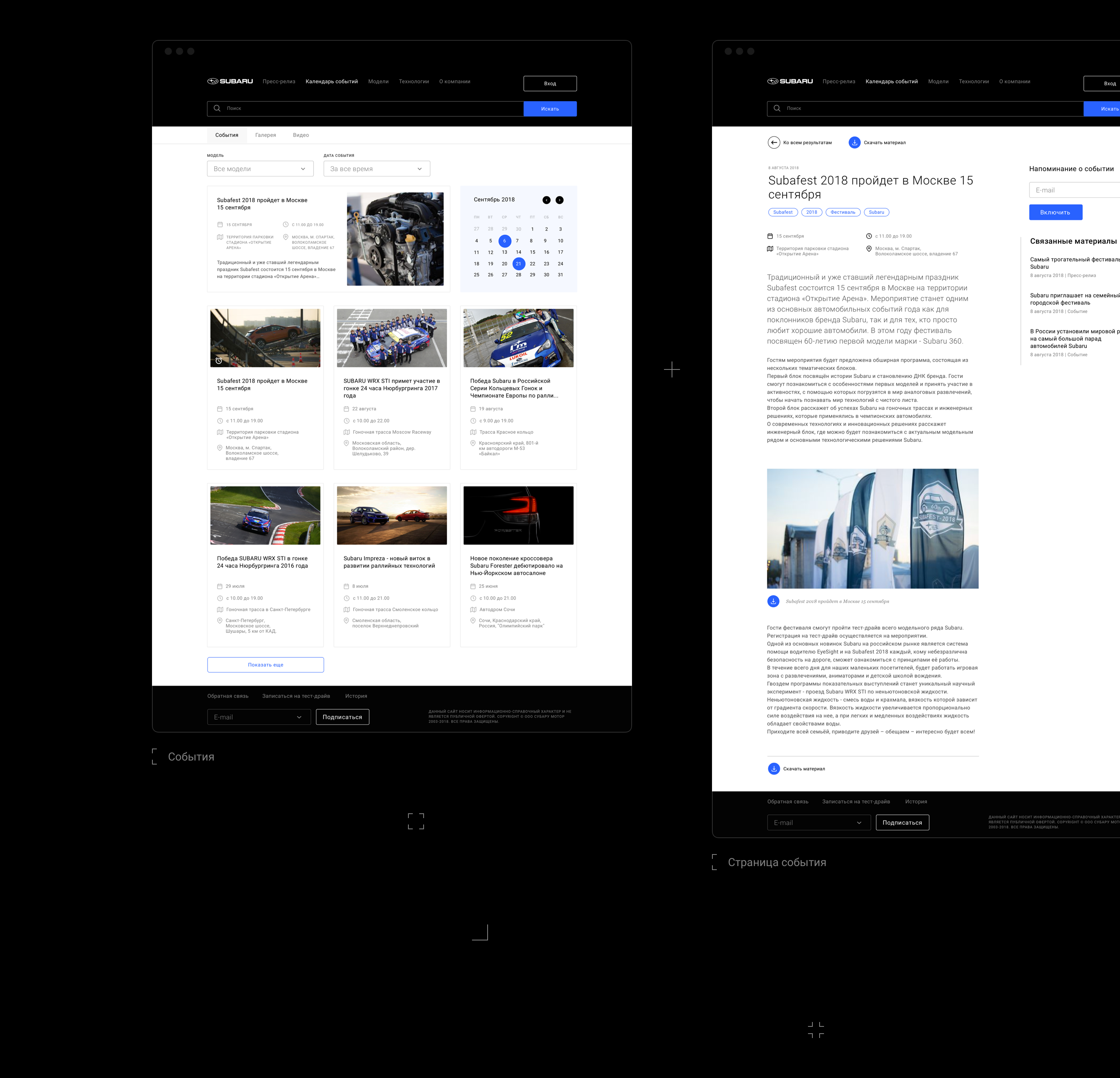
Task: Select date 15 in the calendar
Action: (532, 252)
